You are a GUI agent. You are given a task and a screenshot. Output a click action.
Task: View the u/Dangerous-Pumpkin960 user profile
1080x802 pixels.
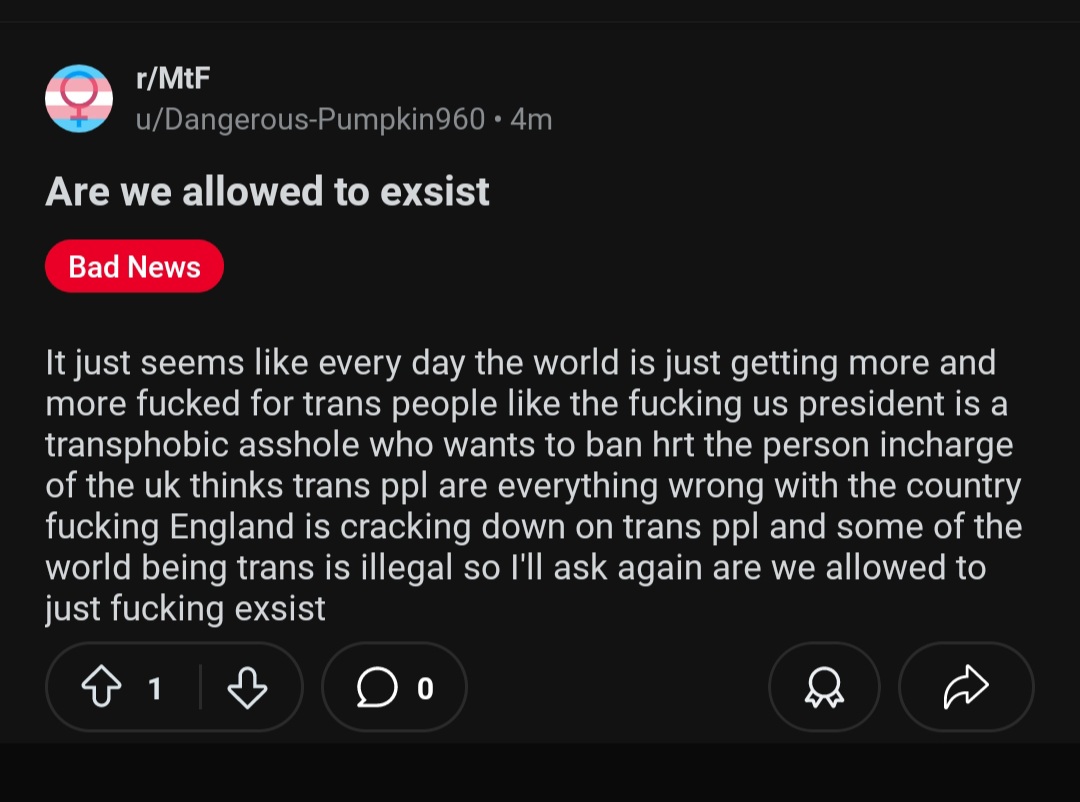[310, 120]
